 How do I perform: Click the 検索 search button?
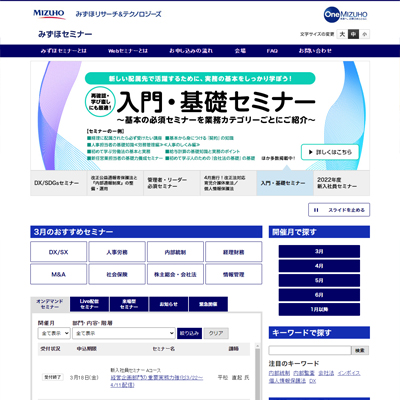(360, 350)
